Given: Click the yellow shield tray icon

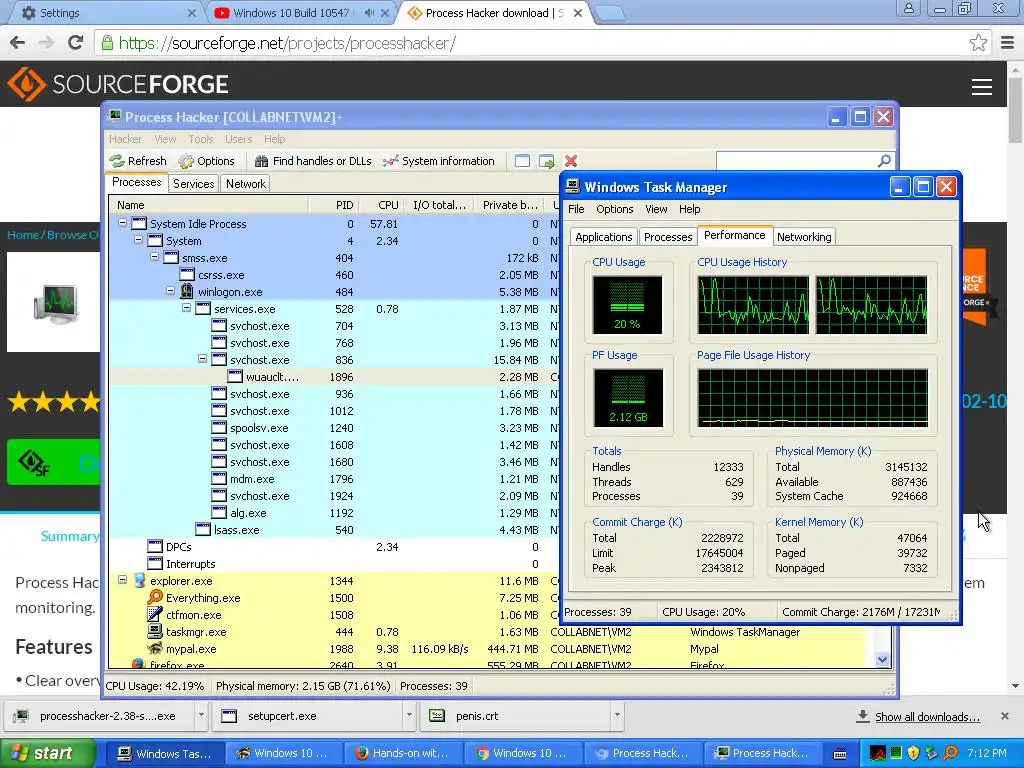Looking at the screenshot, I should pyautogui.click(x=913, y=754).
